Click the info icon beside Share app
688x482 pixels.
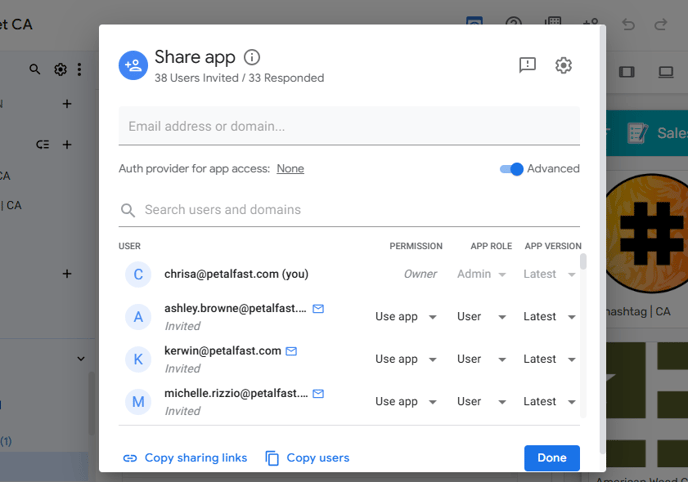(252, 58)
